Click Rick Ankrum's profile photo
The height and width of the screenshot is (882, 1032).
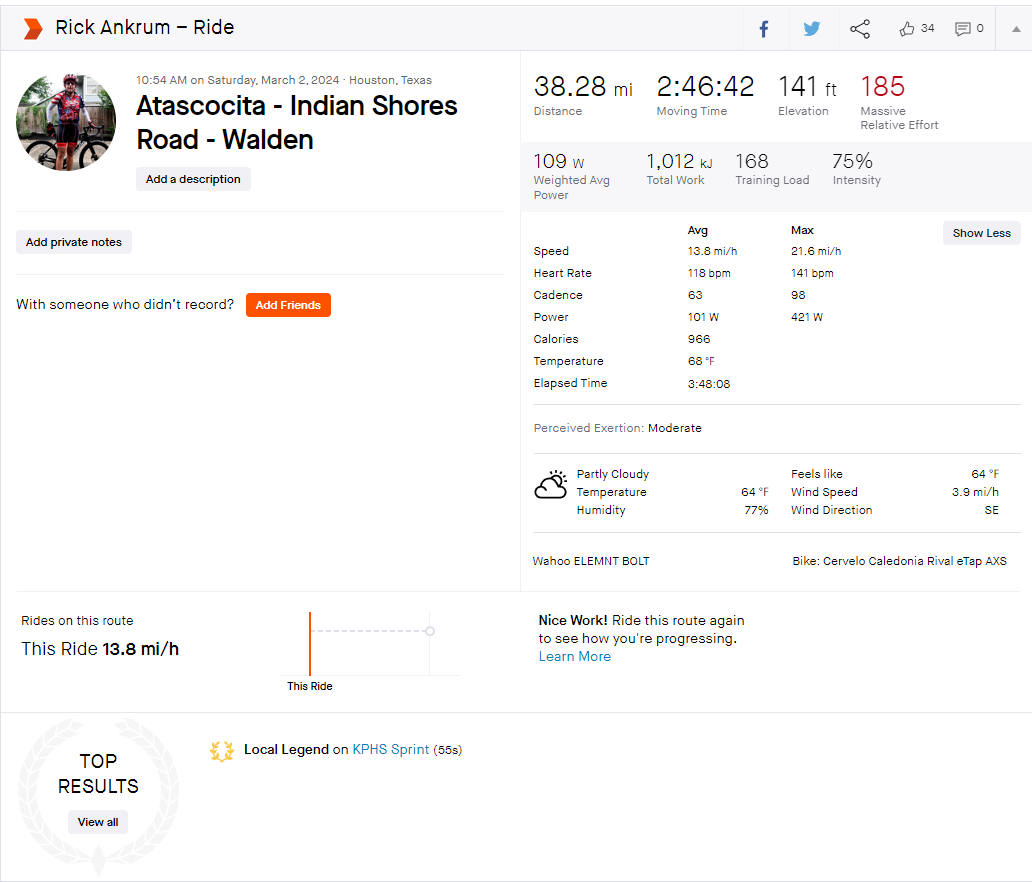click(x=66, y=122)
